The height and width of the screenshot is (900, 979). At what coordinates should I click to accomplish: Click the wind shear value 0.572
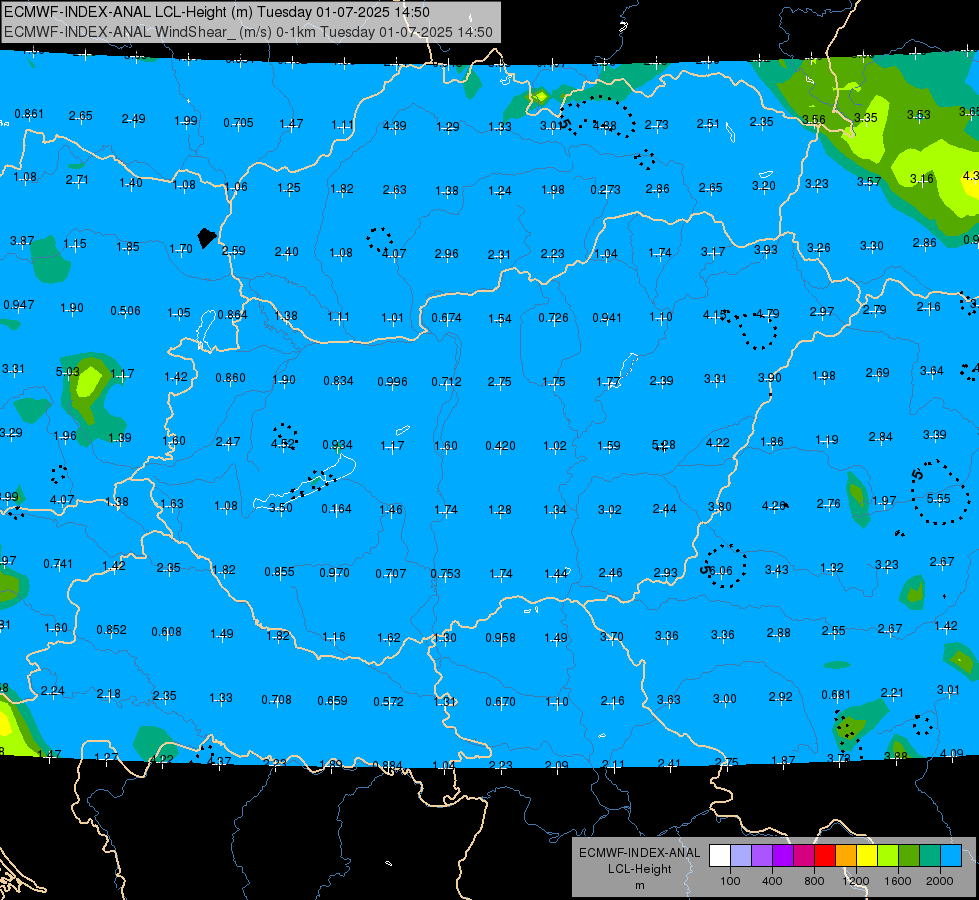[x=388, y=701]
